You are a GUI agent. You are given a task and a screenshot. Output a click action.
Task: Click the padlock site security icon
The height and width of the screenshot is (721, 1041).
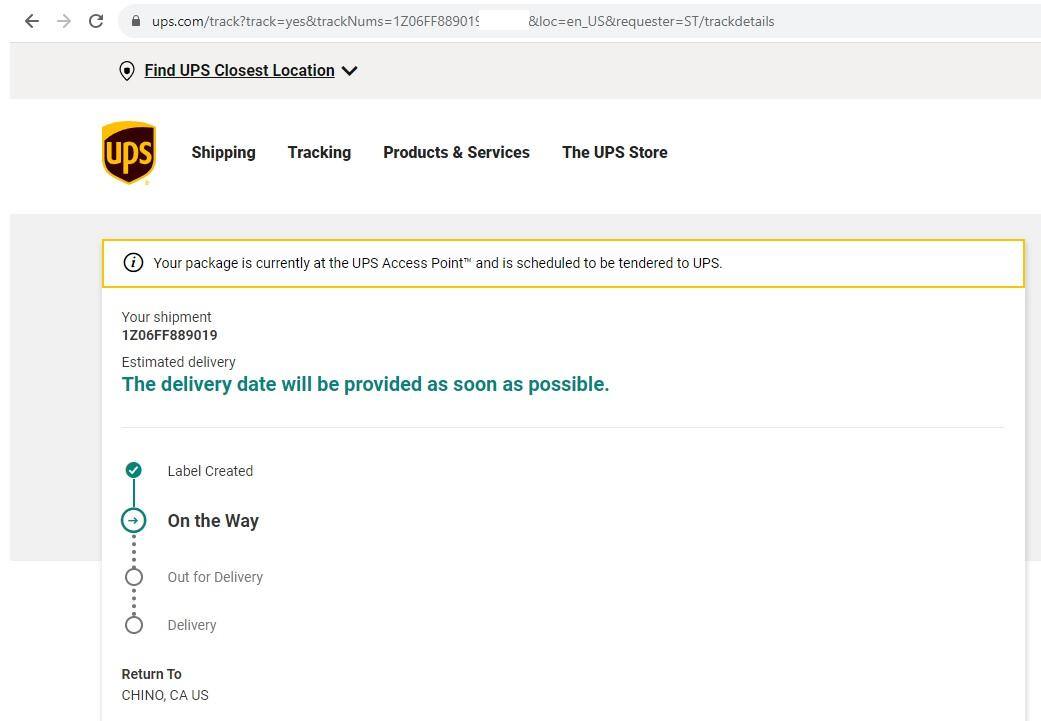135,21
